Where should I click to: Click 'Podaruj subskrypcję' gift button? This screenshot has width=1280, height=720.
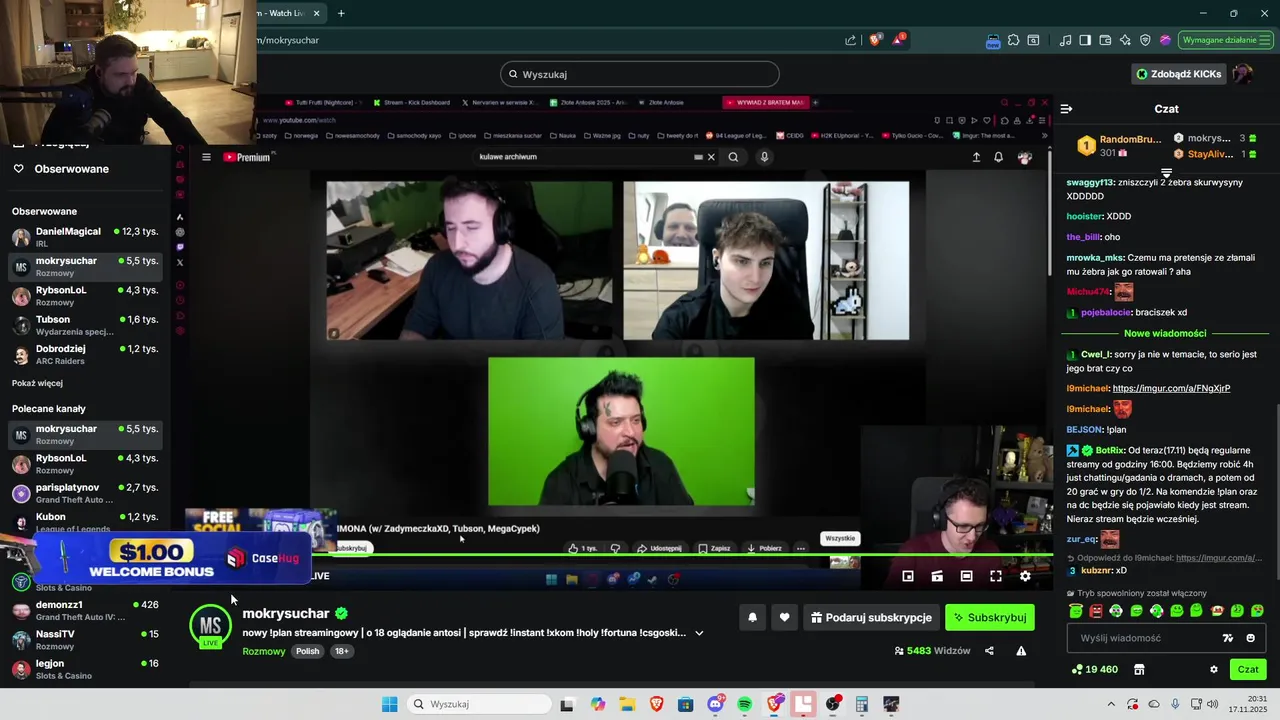(871, 618)
